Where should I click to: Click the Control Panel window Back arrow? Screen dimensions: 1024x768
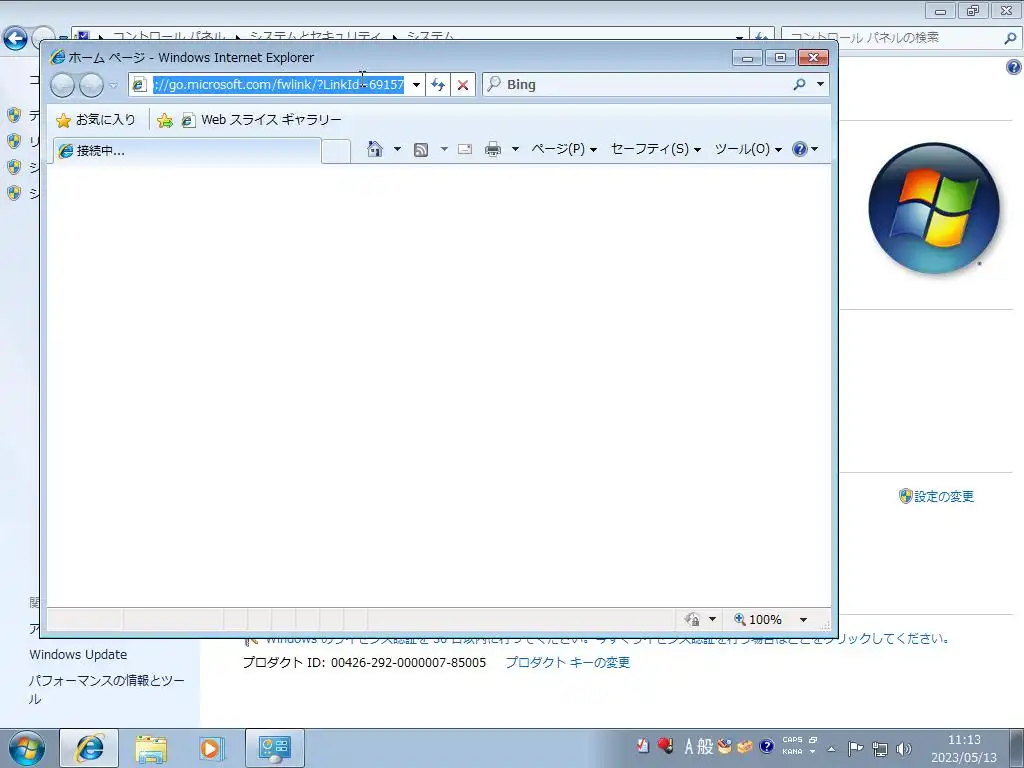coord(16,38)
